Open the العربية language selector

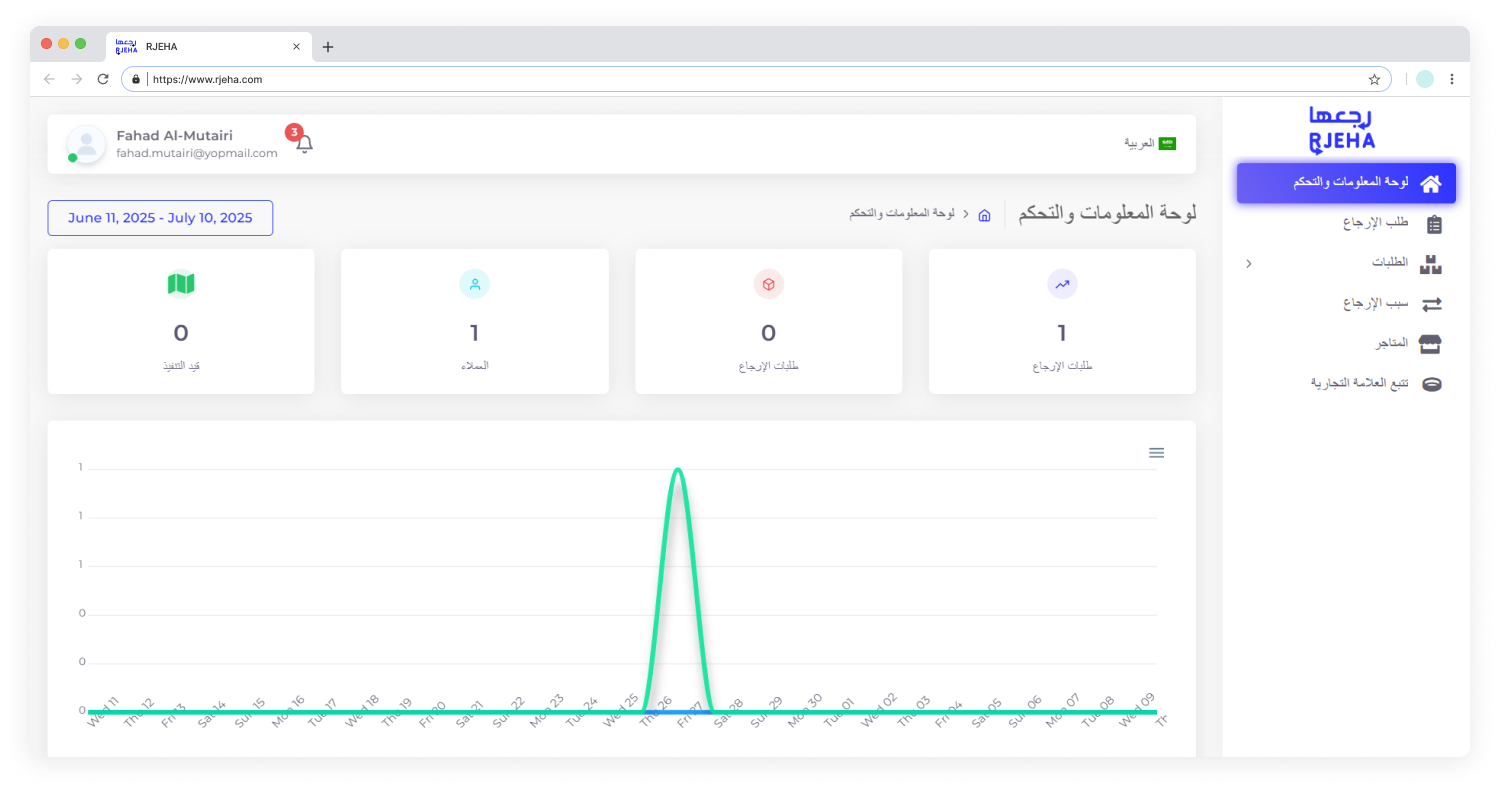[1149, 144]
